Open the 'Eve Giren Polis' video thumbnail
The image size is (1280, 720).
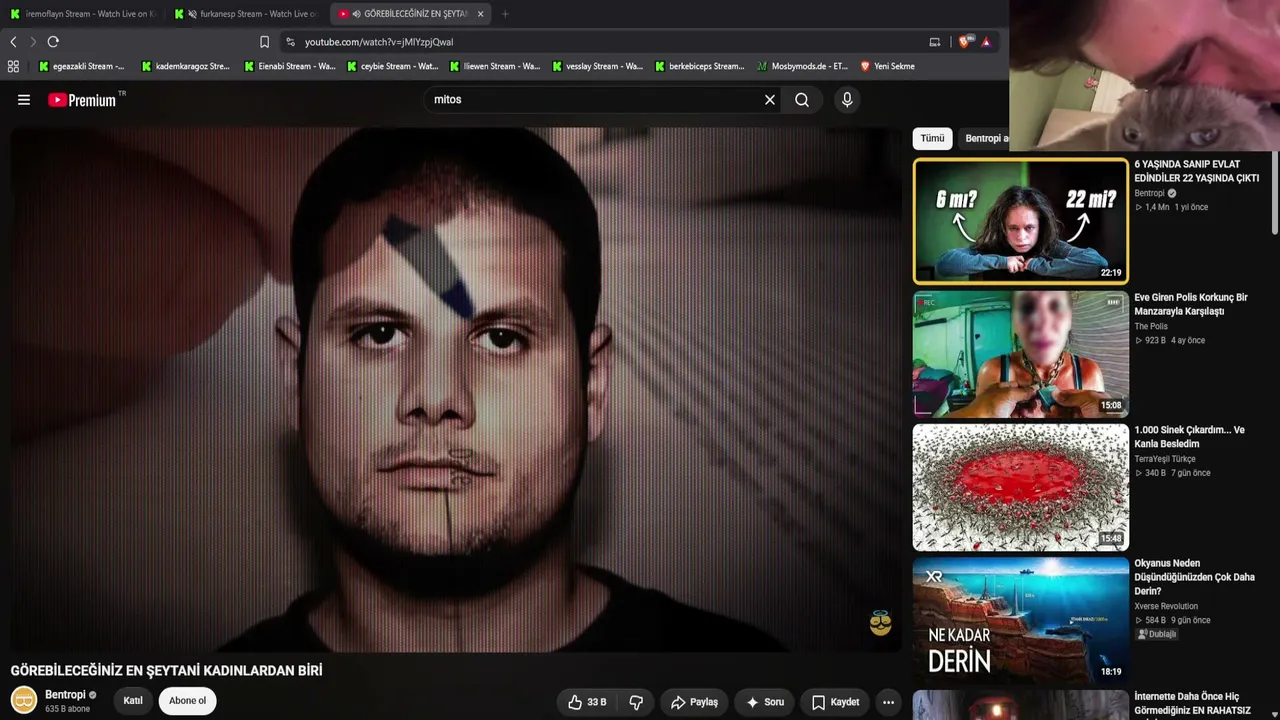click(1020, 354)
